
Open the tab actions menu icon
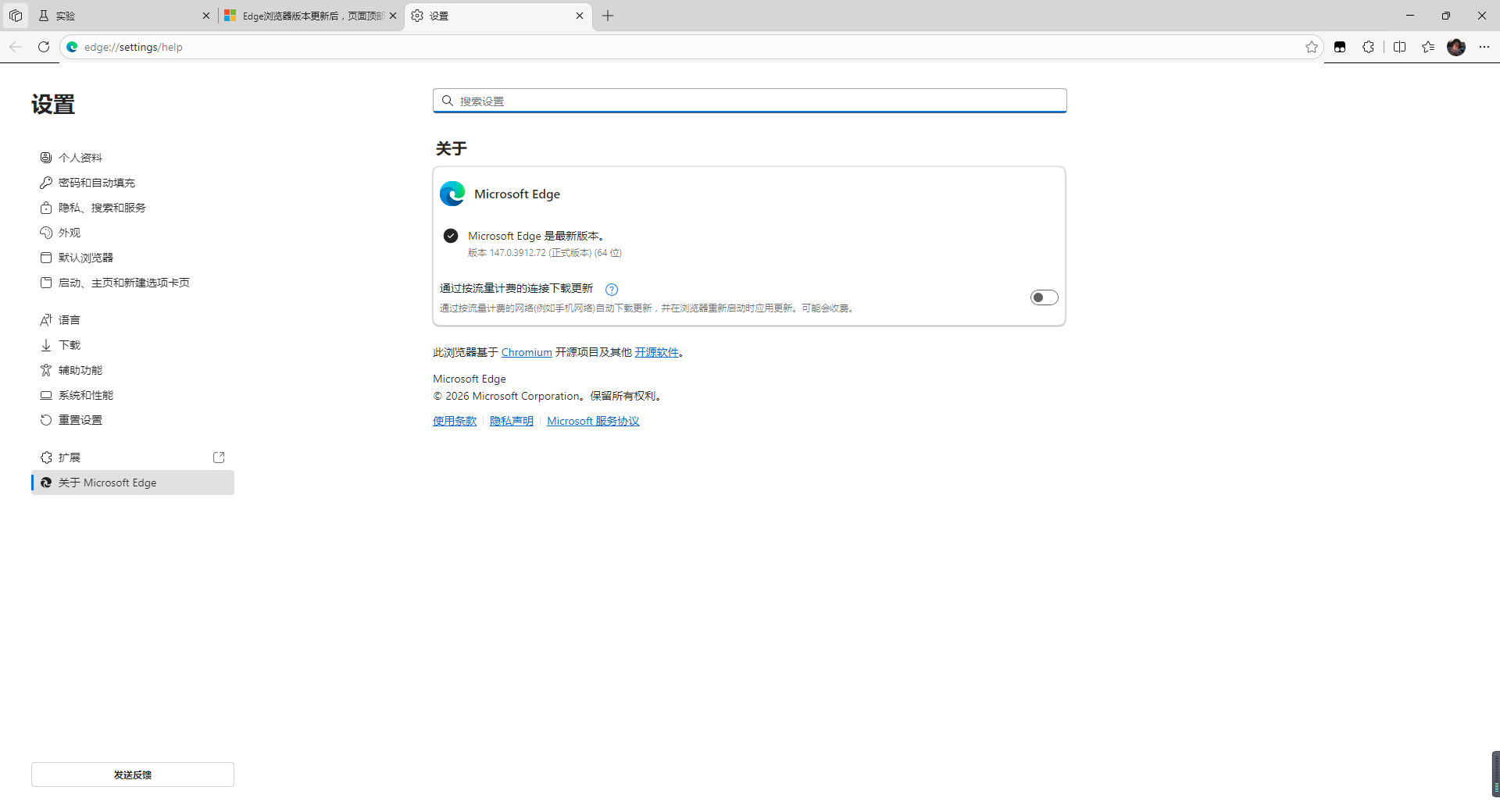pos(16,16)
